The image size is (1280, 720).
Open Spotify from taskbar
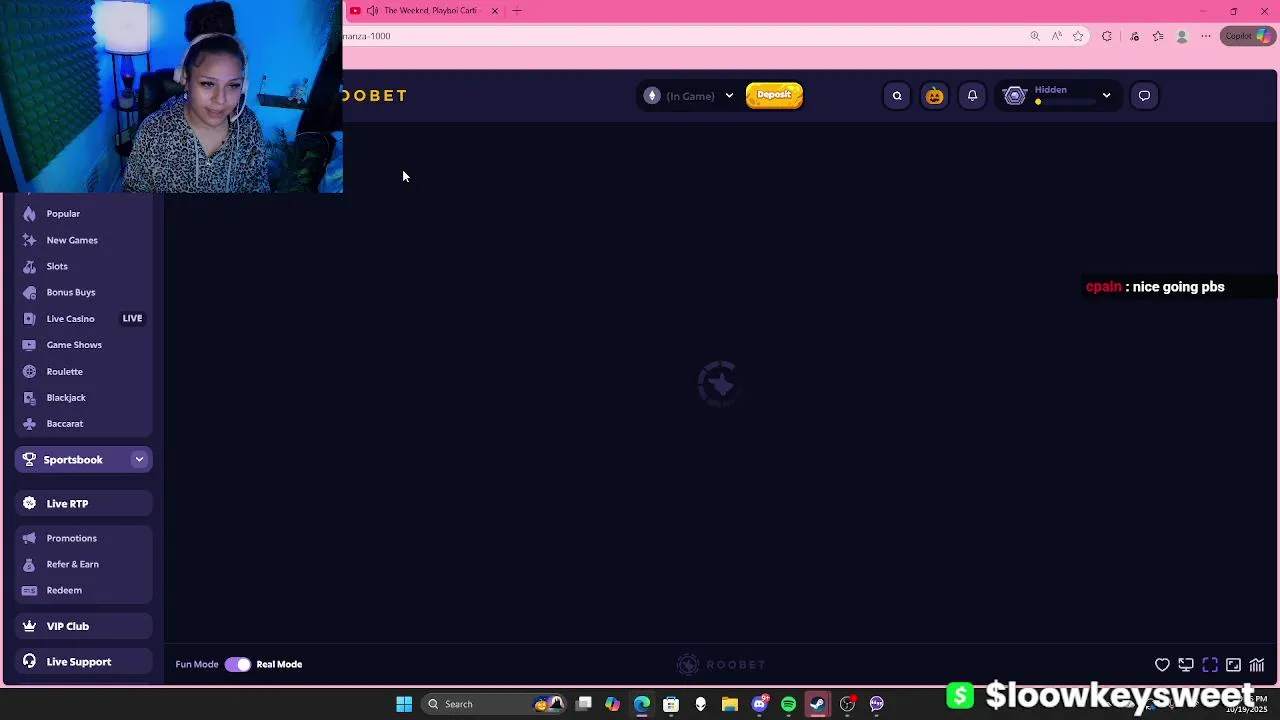point(788,704)
